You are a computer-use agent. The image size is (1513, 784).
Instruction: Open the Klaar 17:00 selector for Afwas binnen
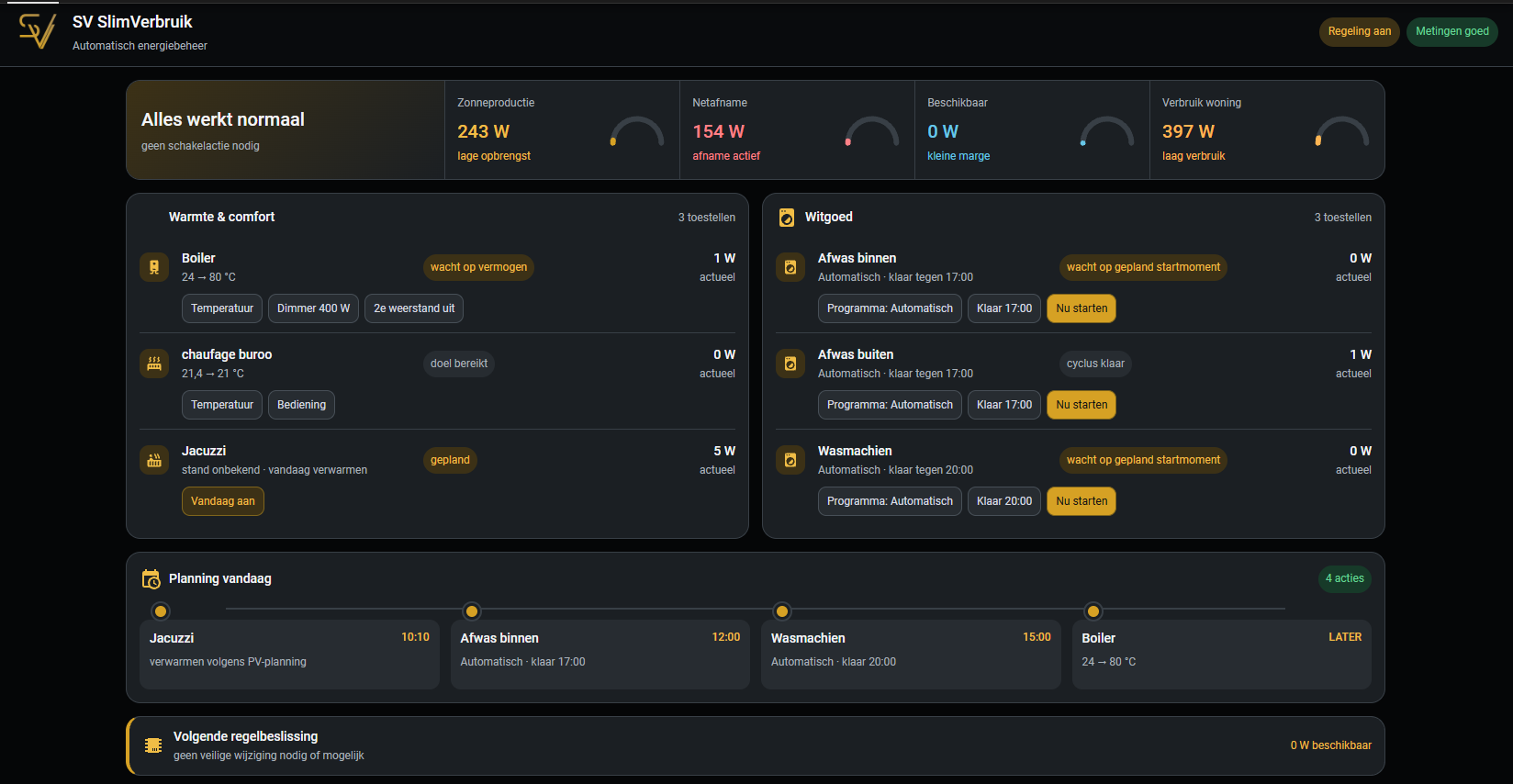coord(1004,308)
